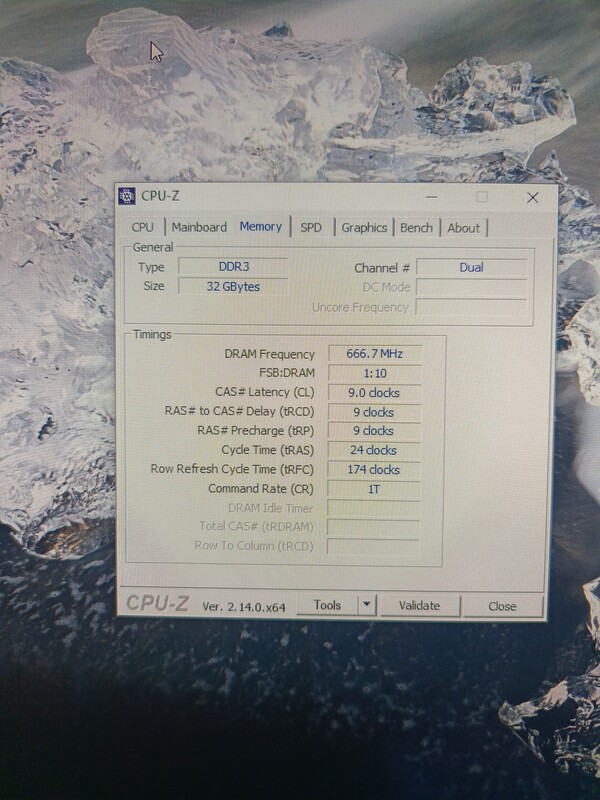Open the Bench tab
The width and height of the screenshot is (600, 800).
pyautogui.click(x=416, y=228)
